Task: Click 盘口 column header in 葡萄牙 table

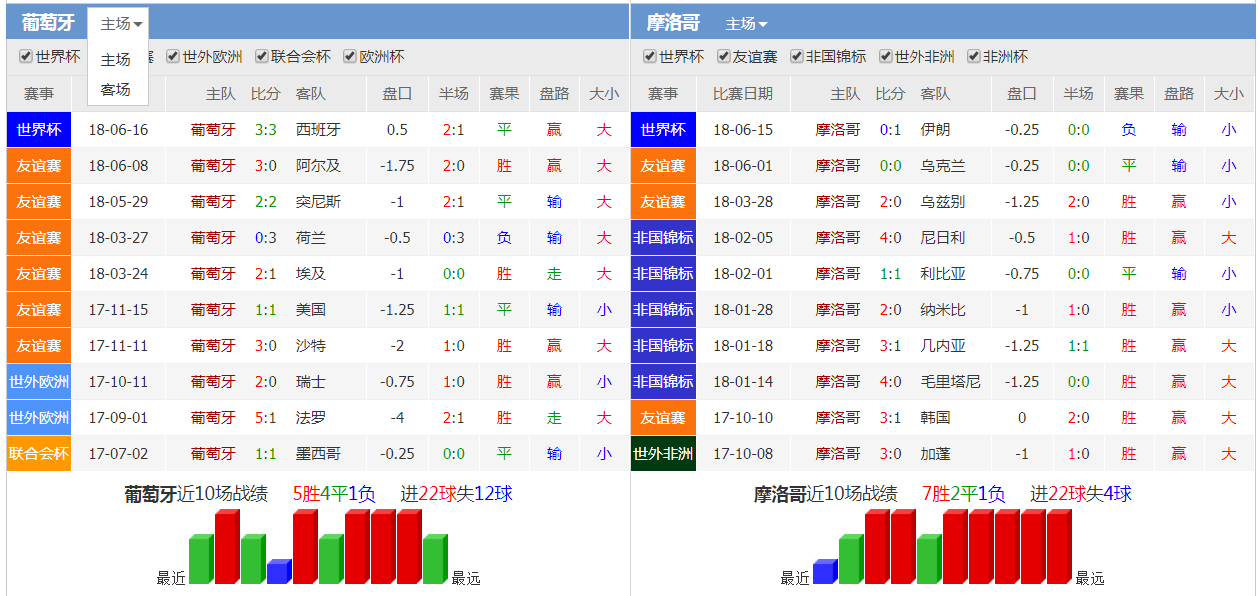Action: (397, 94)
